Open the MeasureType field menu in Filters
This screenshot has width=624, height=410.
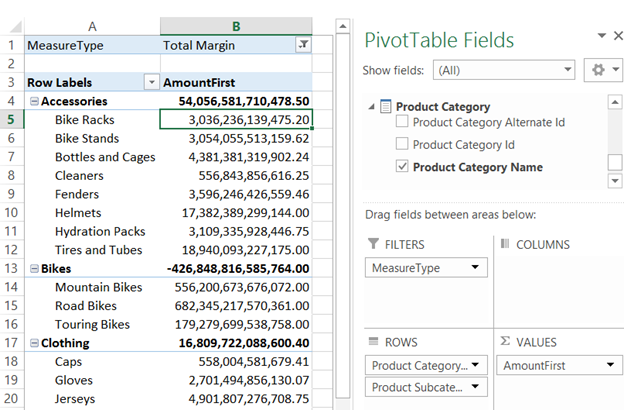click(474, 268)
